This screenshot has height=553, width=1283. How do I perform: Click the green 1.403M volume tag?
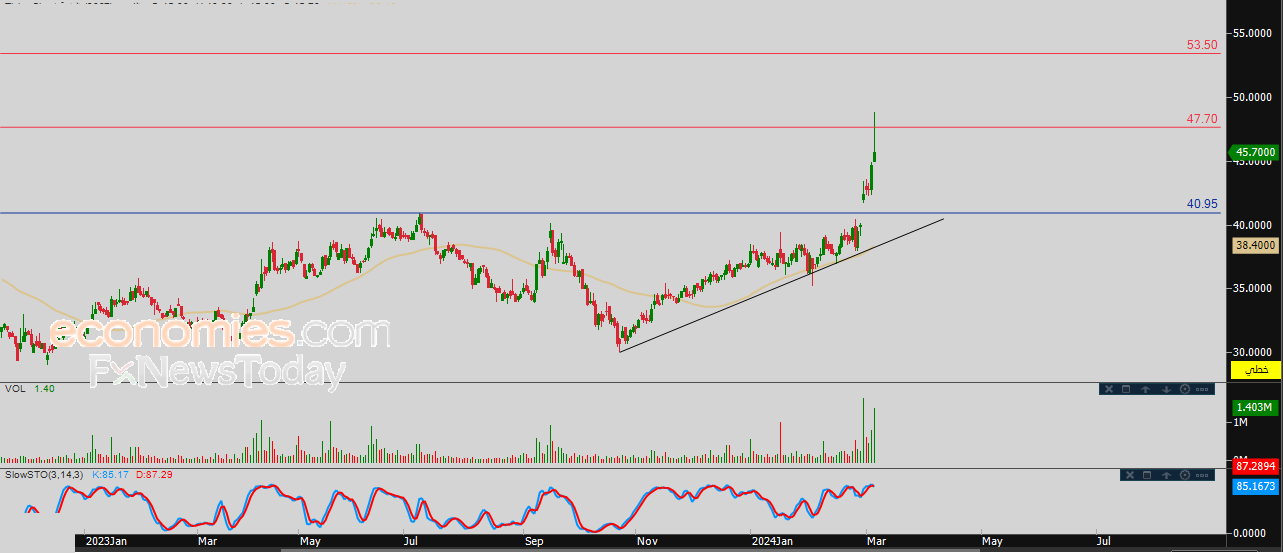click(1254, 407)
